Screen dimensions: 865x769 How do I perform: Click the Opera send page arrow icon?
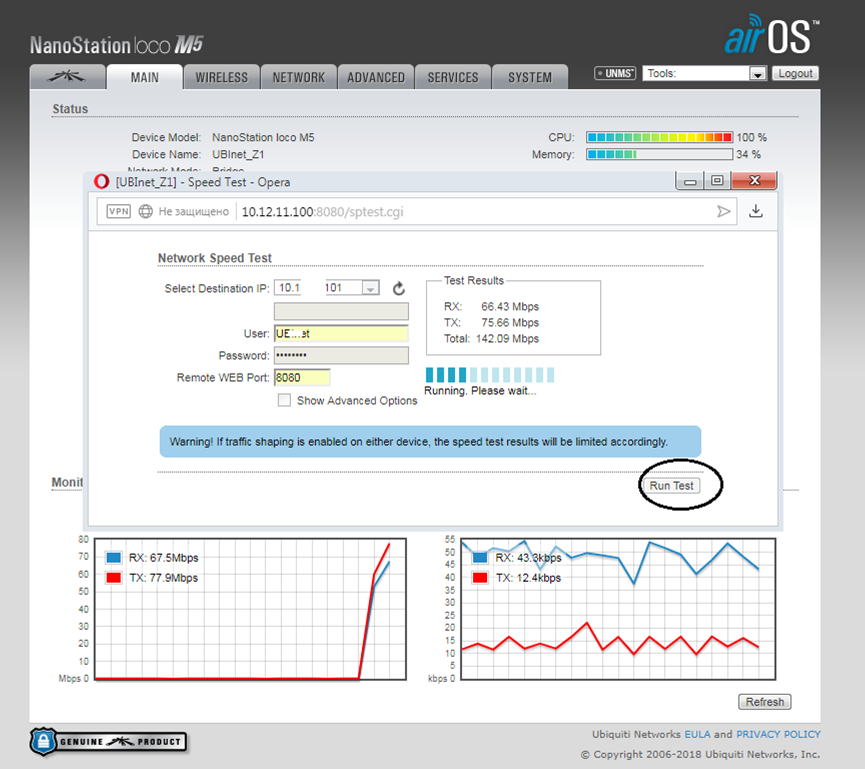[x=724, y=211]
